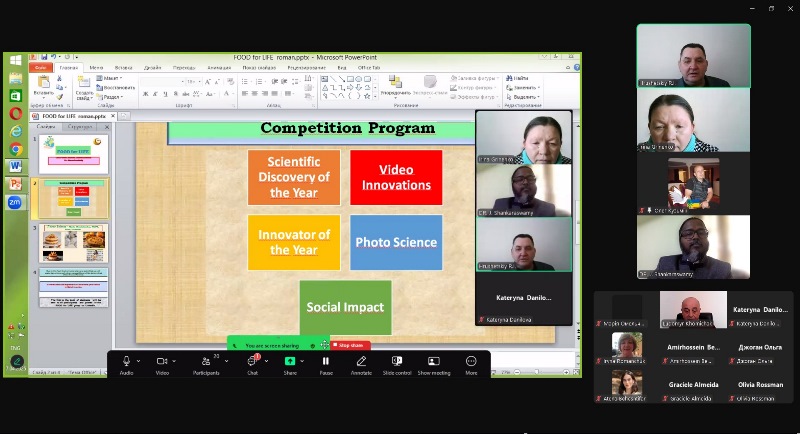
Task: Click PowerPoint help question mark icon
Action: pyautogui.click(x=577, y=67)
